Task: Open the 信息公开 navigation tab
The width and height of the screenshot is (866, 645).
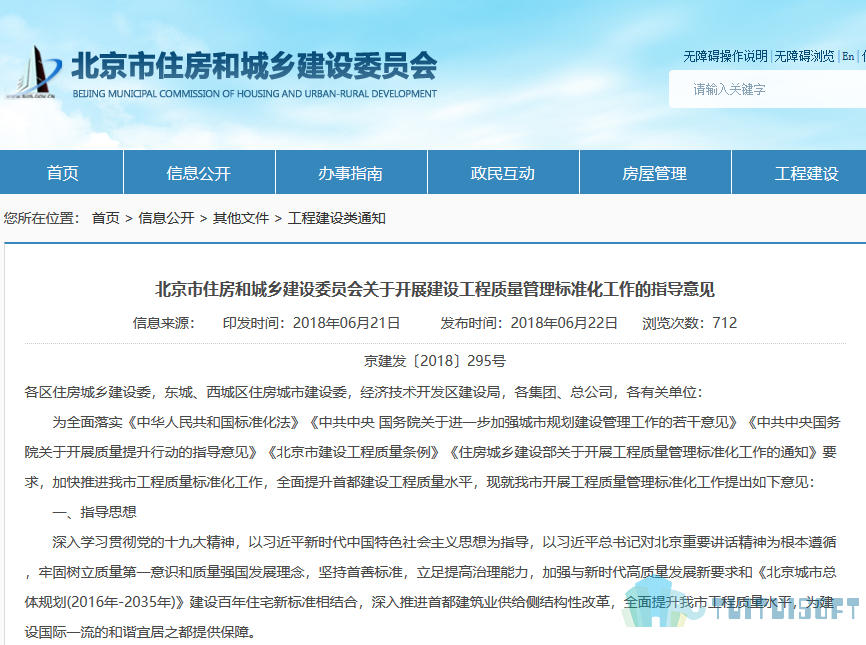Action: coord(199,173)
